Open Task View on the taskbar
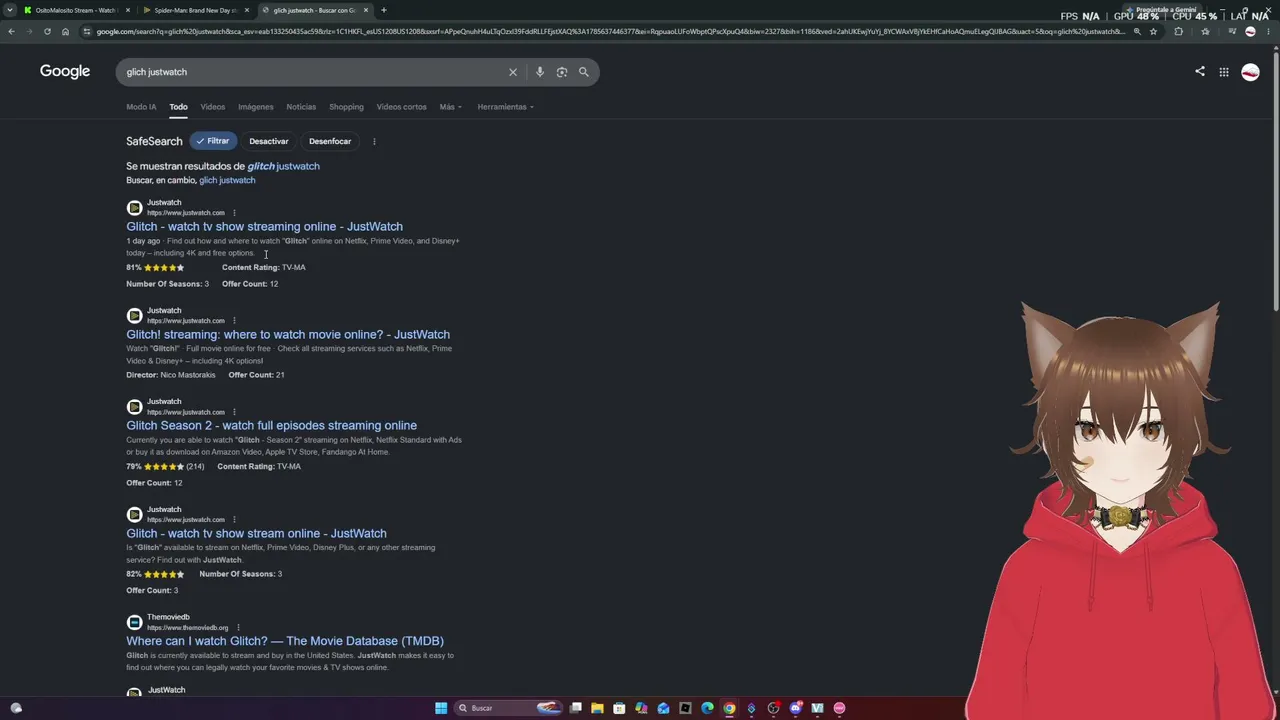 [x=575, y=708]
